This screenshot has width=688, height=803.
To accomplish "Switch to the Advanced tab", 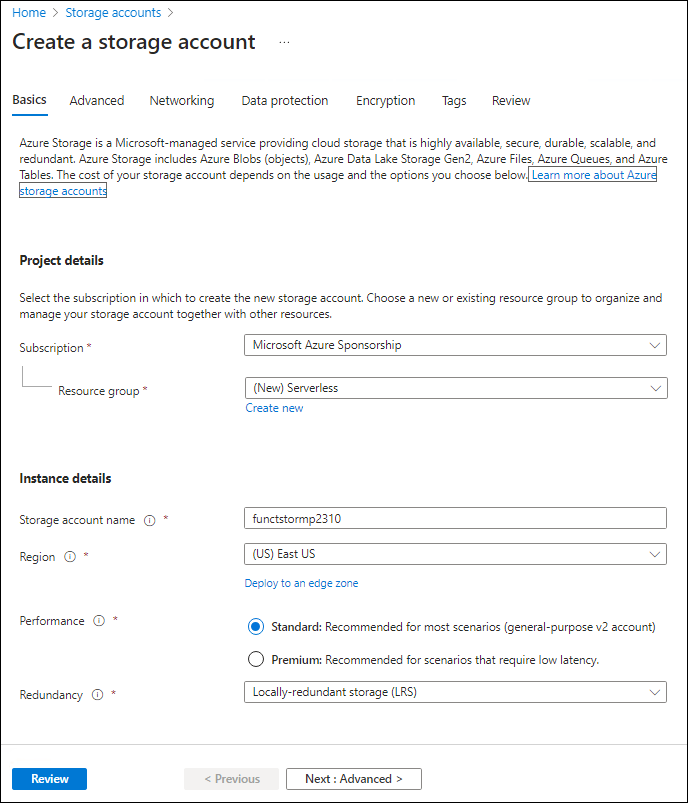I will click(x=96, y=100).
